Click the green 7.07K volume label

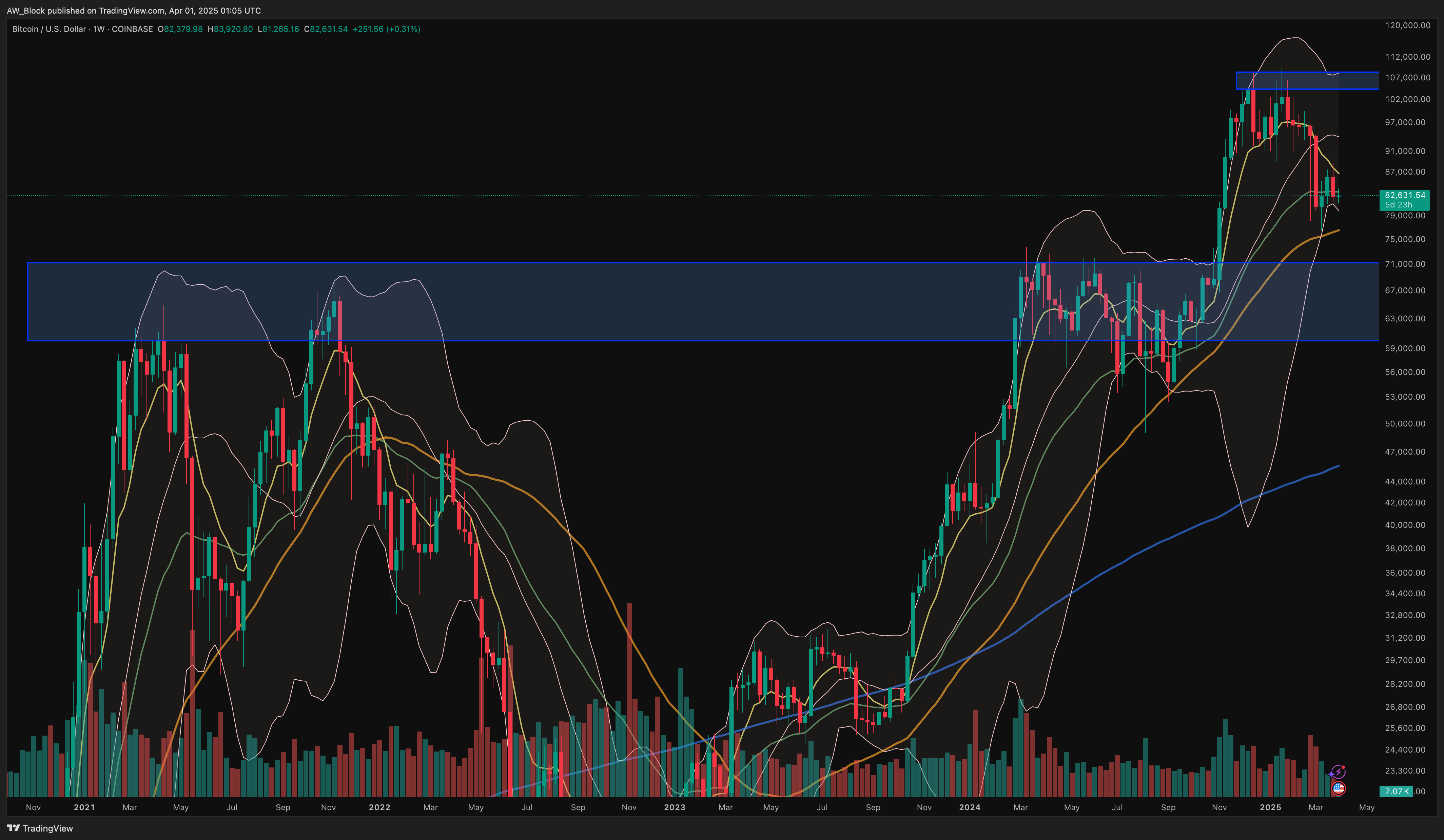(1397, 791)
